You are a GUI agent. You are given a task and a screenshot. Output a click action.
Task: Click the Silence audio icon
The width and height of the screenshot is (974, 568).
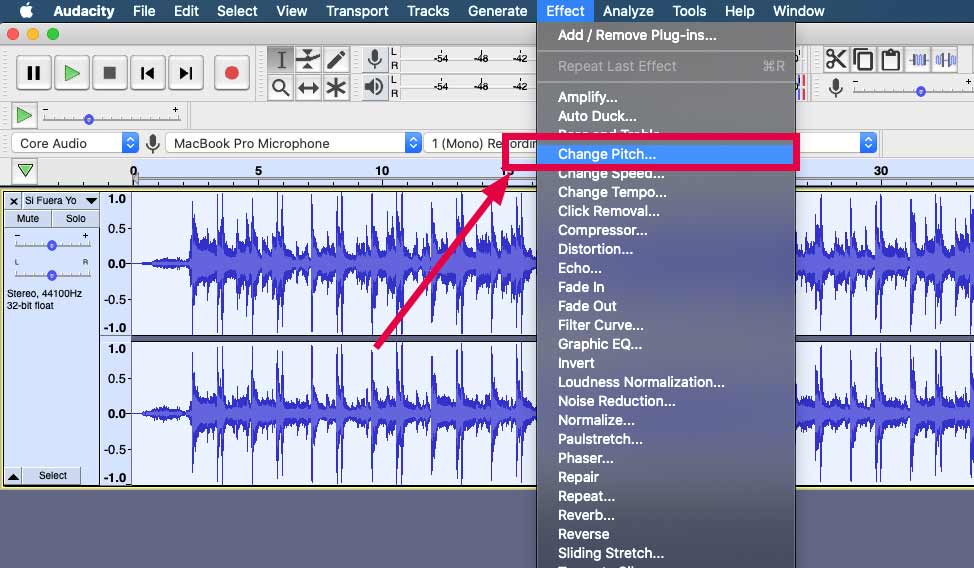point(945,60)
